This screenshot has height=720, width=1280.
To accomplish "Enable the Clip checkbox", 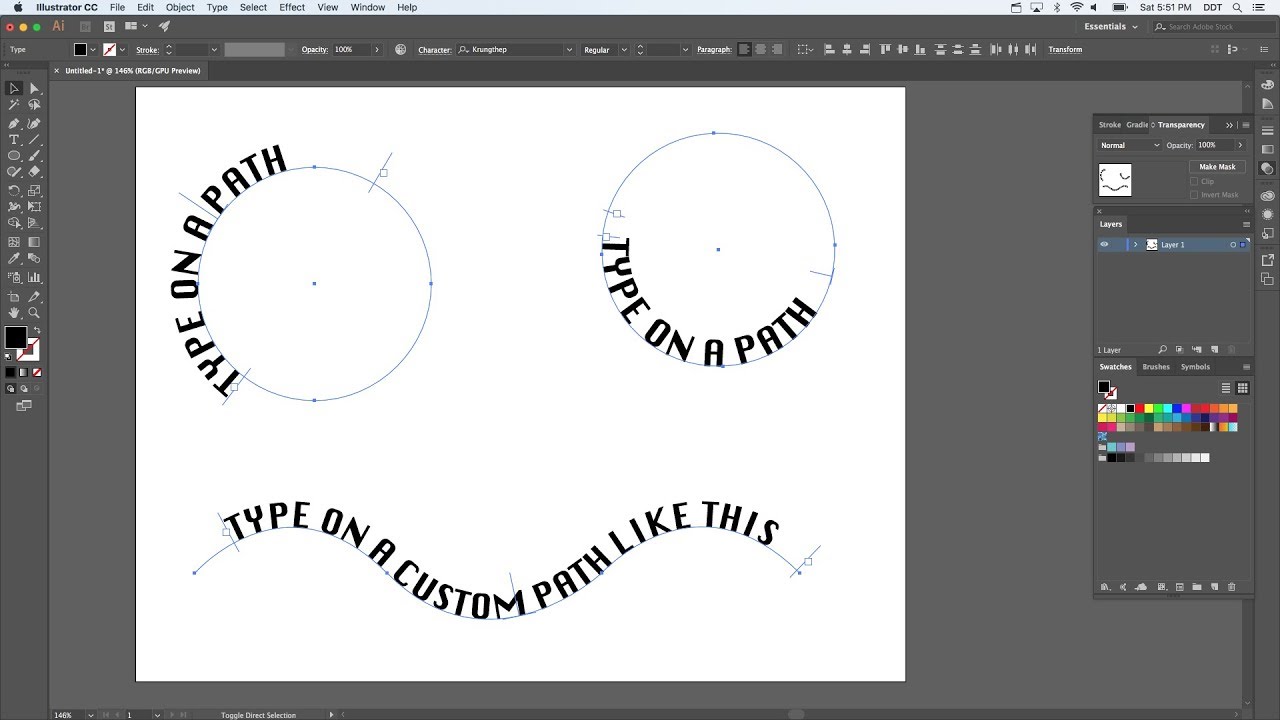I will pos(1194,181).
